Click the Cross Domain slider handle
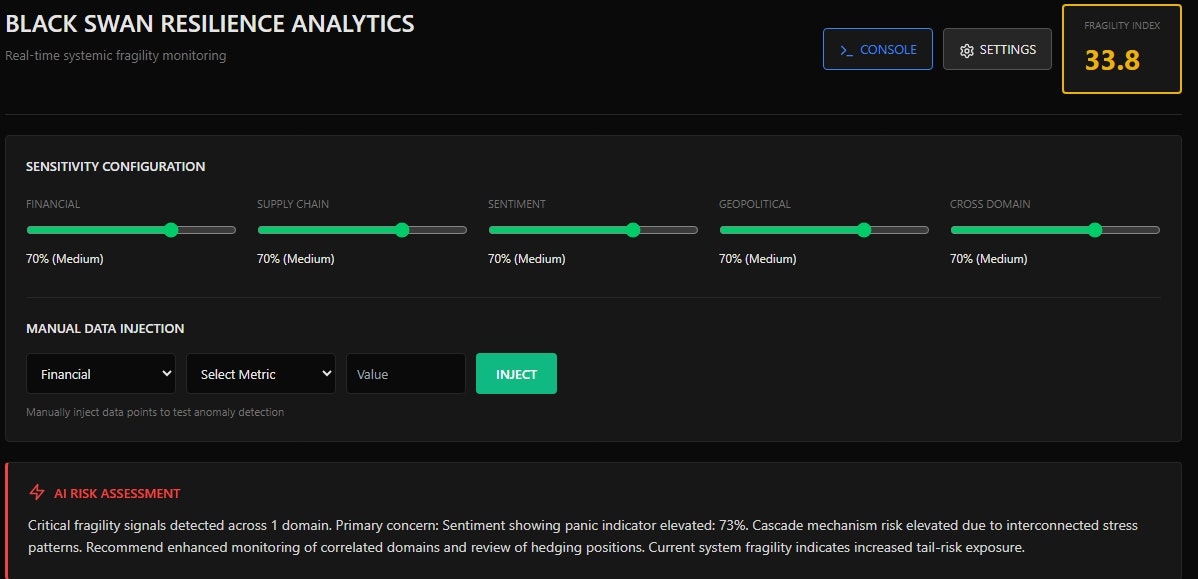This screenshot has height=579, width=1198. 1095,230
